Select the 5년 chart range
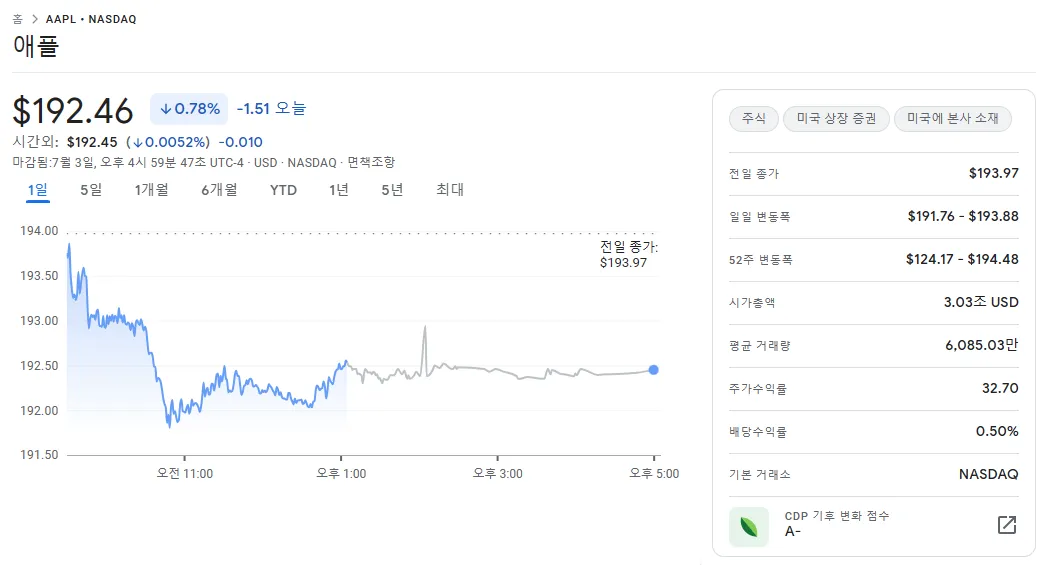This screenshot has height=565, width=1042. [x=392, y=190]
